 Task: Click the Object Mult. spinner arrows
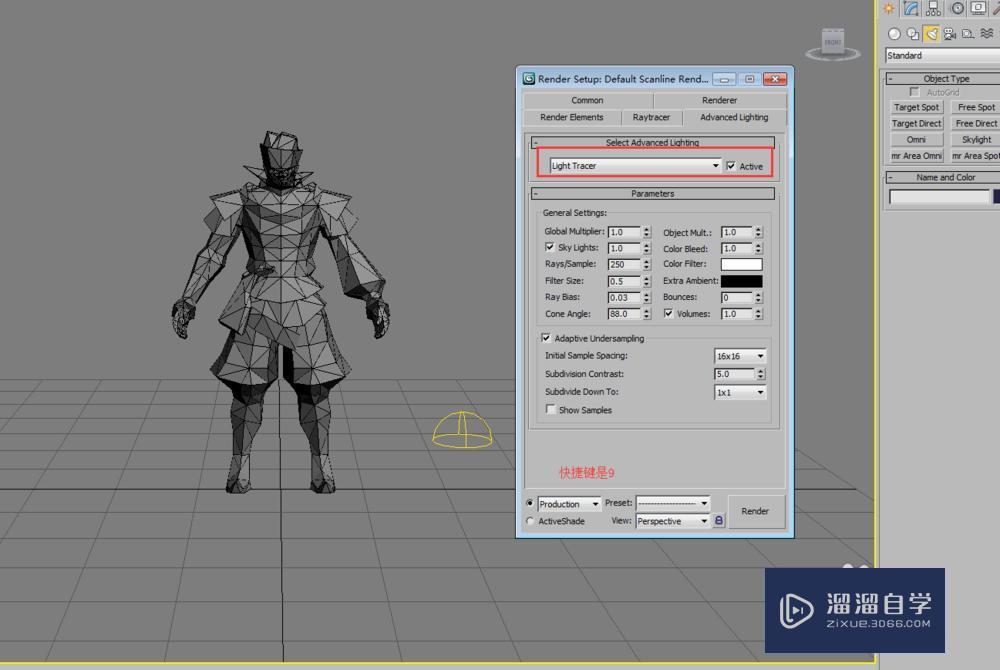758,232
